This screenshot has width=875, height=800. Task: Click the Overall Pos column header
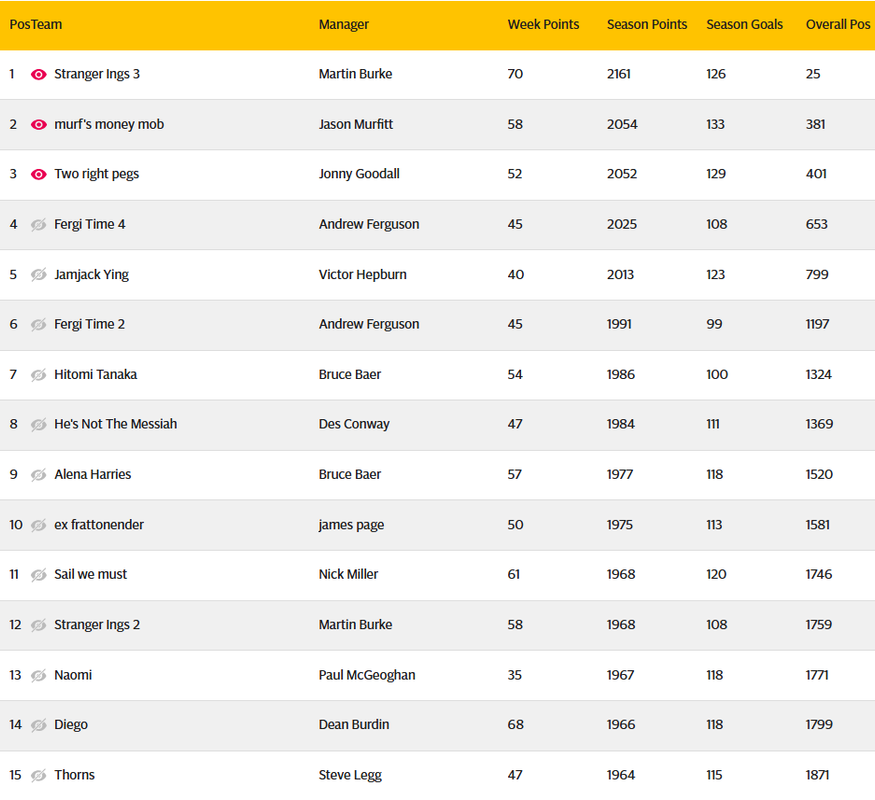click(838, 25)
